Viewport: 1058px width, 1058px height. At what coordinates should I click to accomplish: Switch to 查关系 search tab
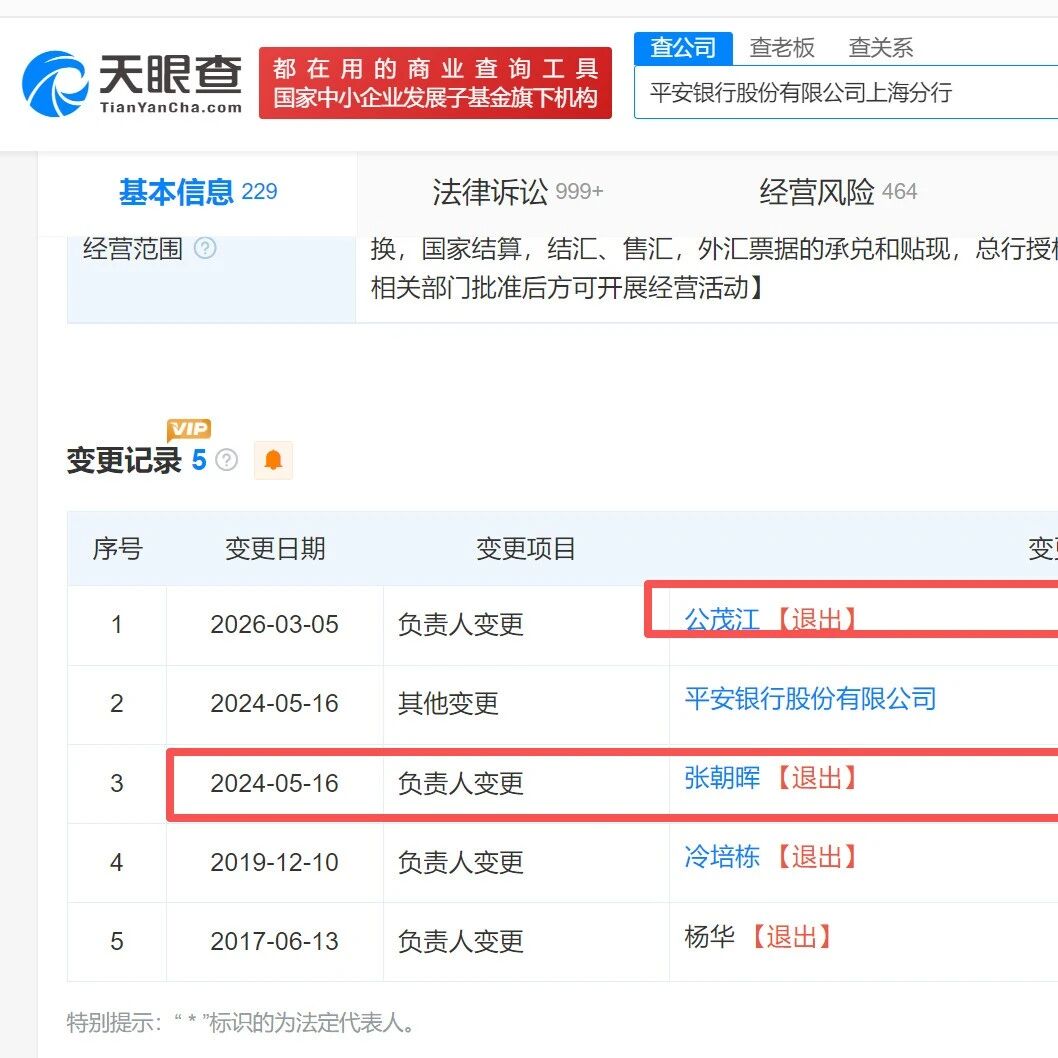pos(881,48)
